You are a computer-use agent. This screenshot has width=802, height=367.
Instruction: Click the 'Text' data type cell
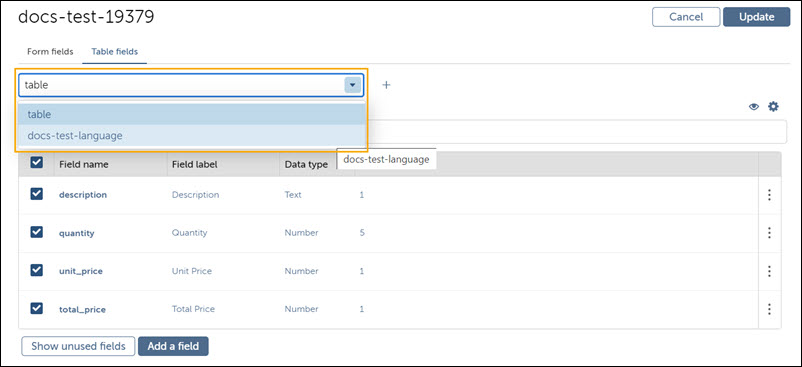(293, 195)
